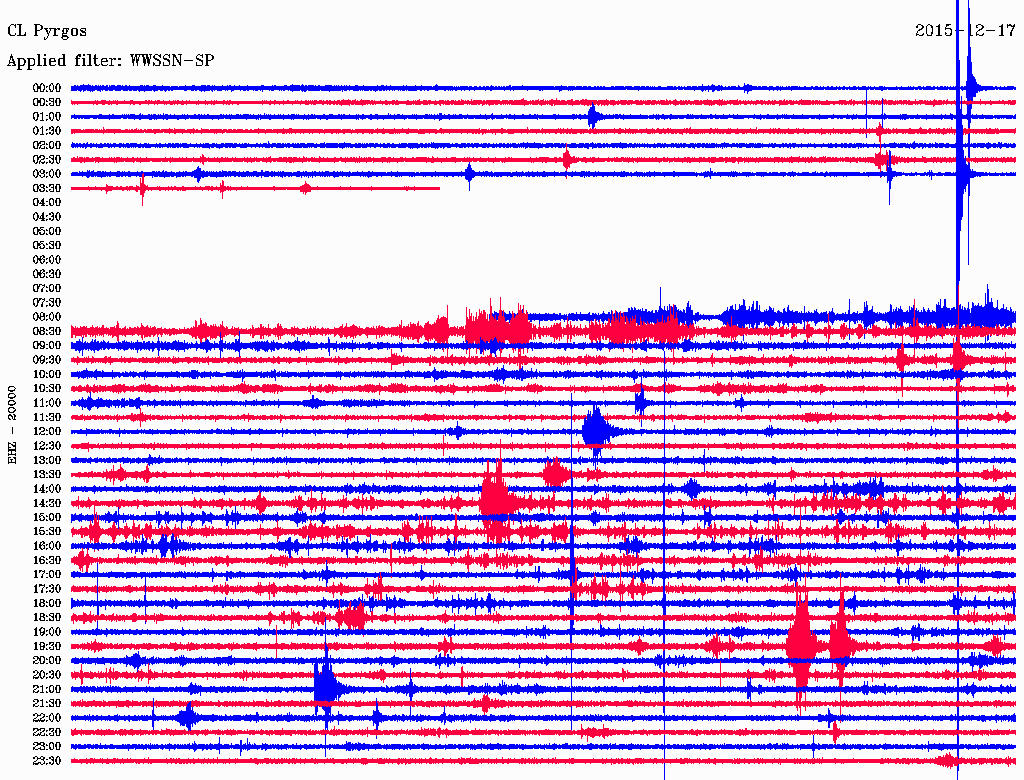Click the 09:30 time label
The image size is (1024, 780).
(47, 360)
